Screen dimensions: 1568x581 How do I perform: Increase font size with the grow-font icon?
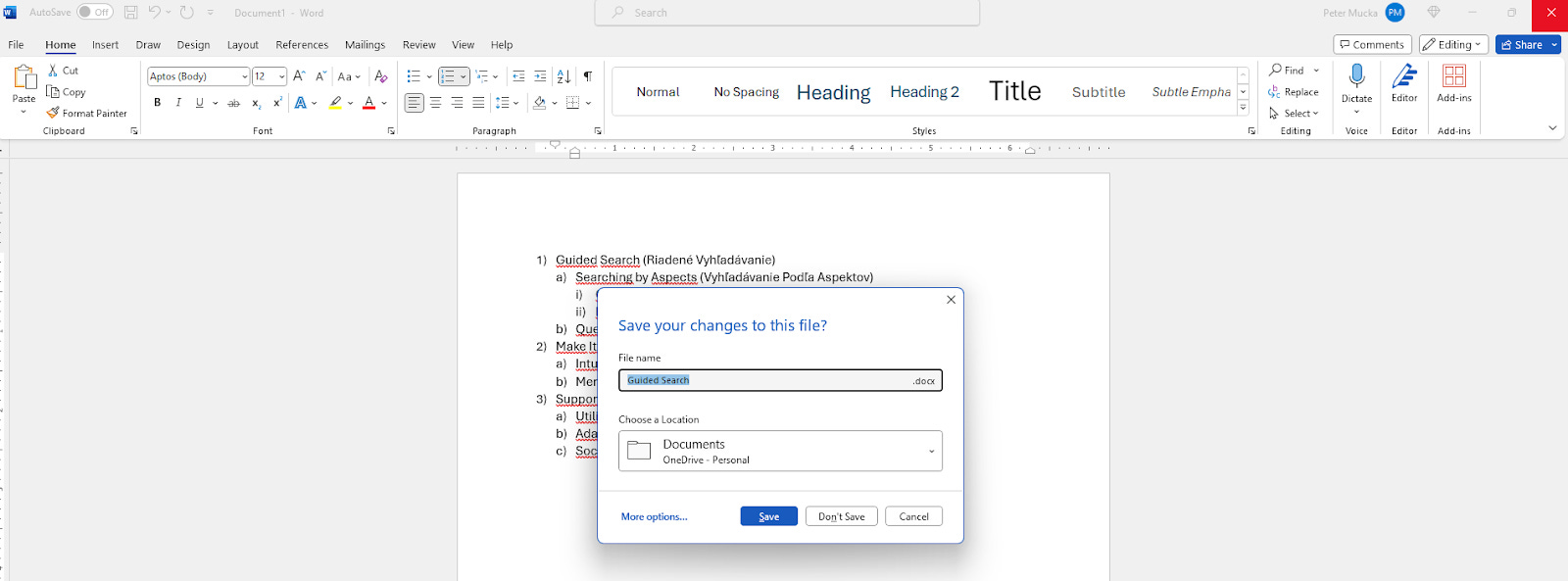(300, 76)
